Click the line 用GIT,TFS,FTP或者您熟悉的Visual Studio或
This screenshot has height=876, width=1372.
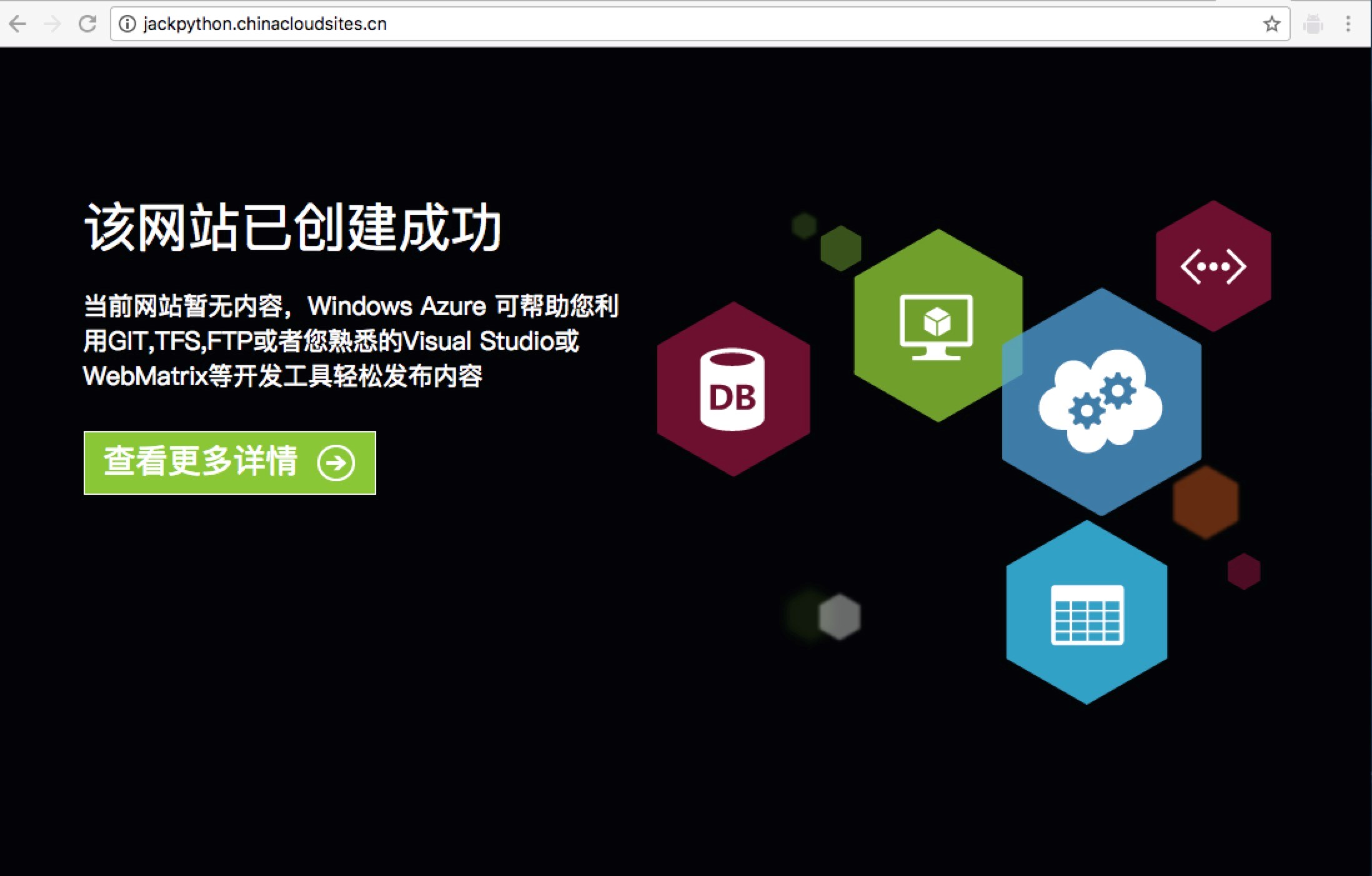tap(331, 341)
